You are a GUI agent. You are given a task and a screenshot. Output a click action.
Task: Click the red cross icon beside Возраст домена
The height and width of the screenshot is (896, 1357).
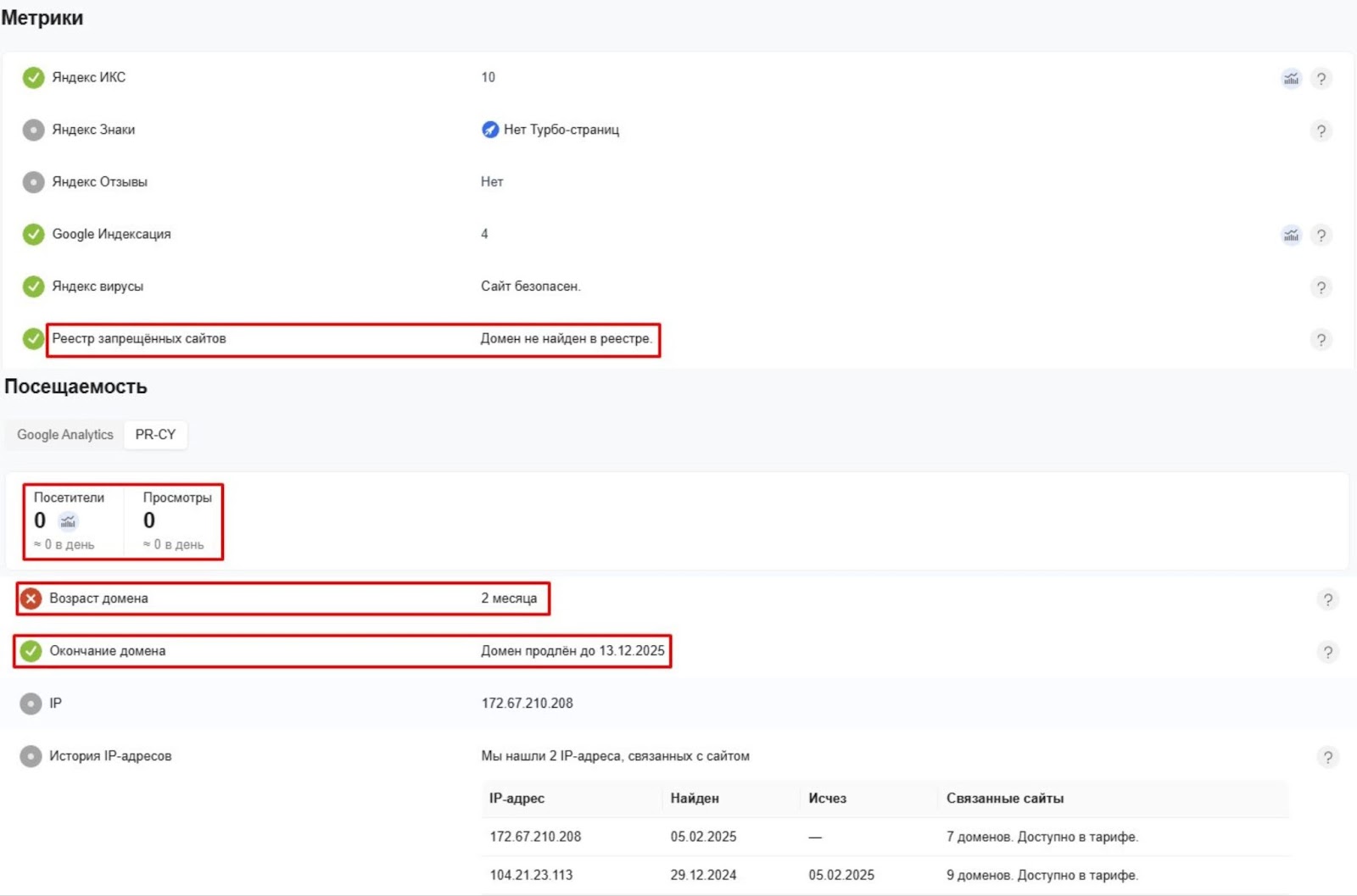(x=31, y=598)
